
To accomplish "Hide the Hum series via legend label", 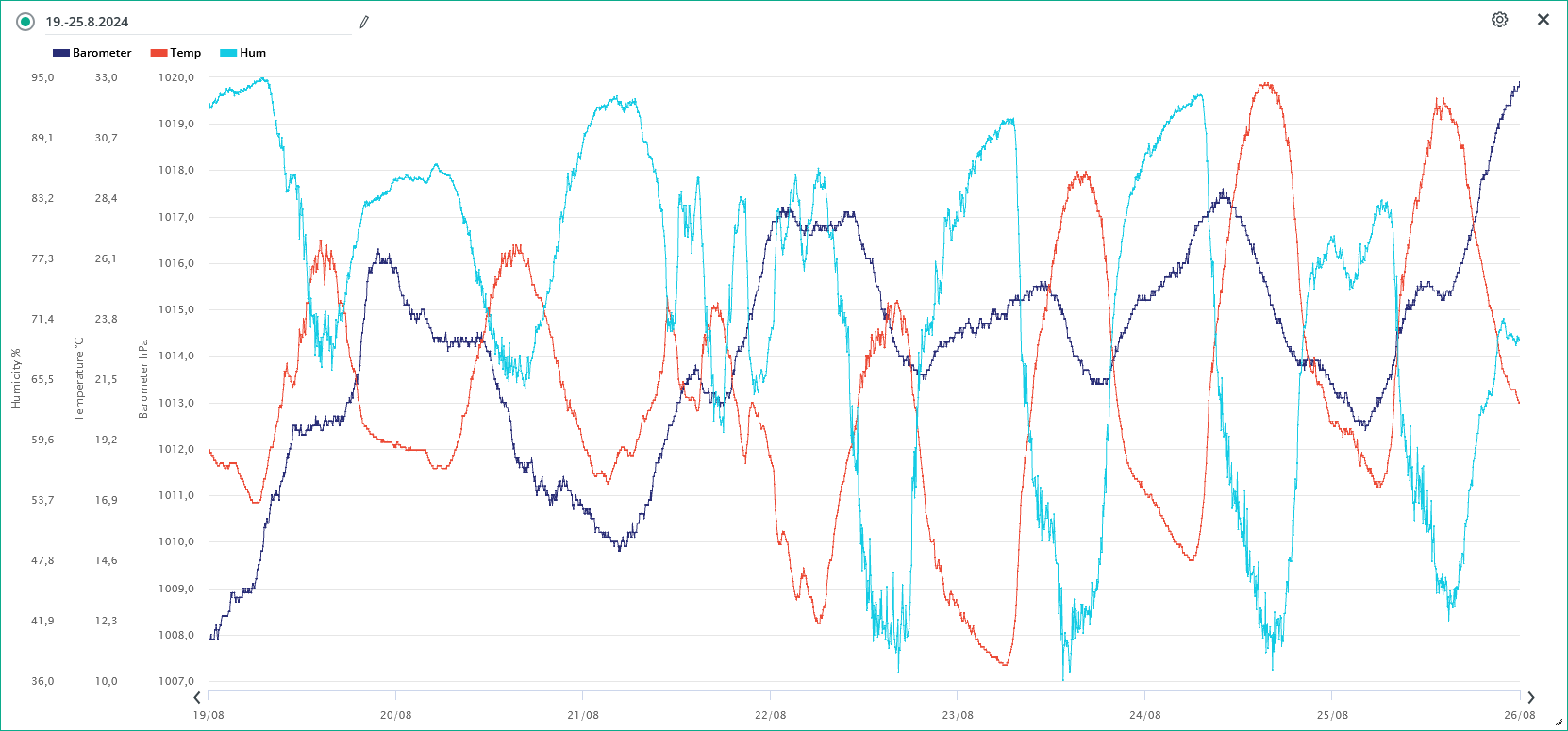I will tap(253, 53).
